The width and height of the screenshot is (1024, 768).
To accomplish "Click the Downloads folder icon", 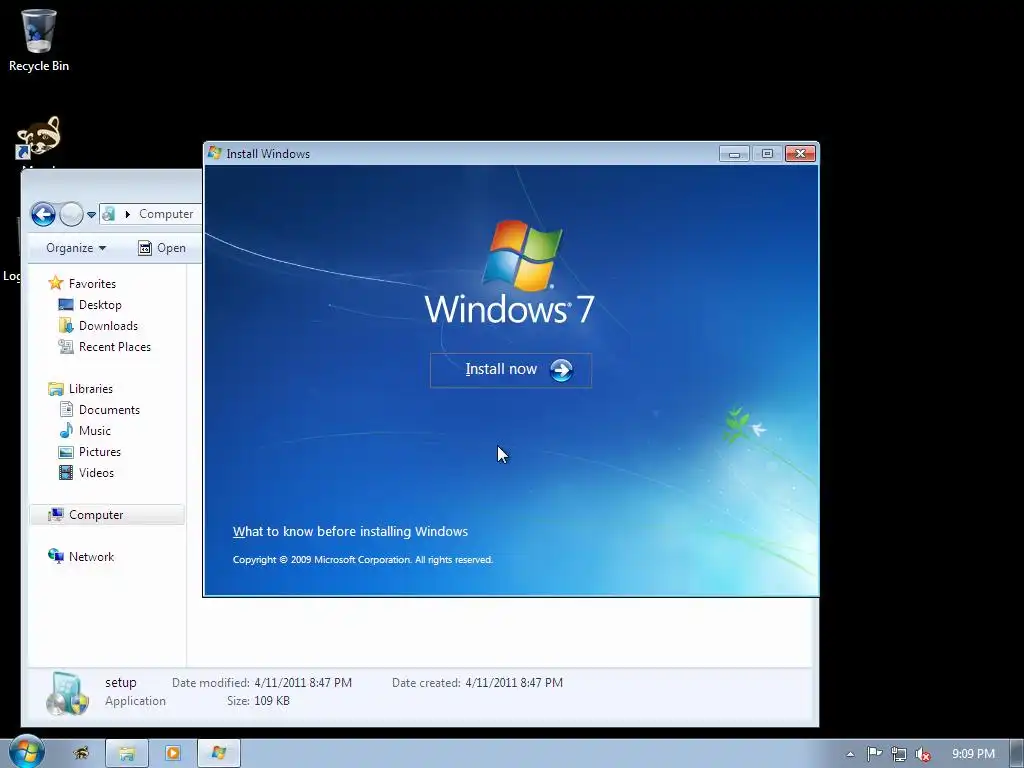I will (x=66, y=325).
